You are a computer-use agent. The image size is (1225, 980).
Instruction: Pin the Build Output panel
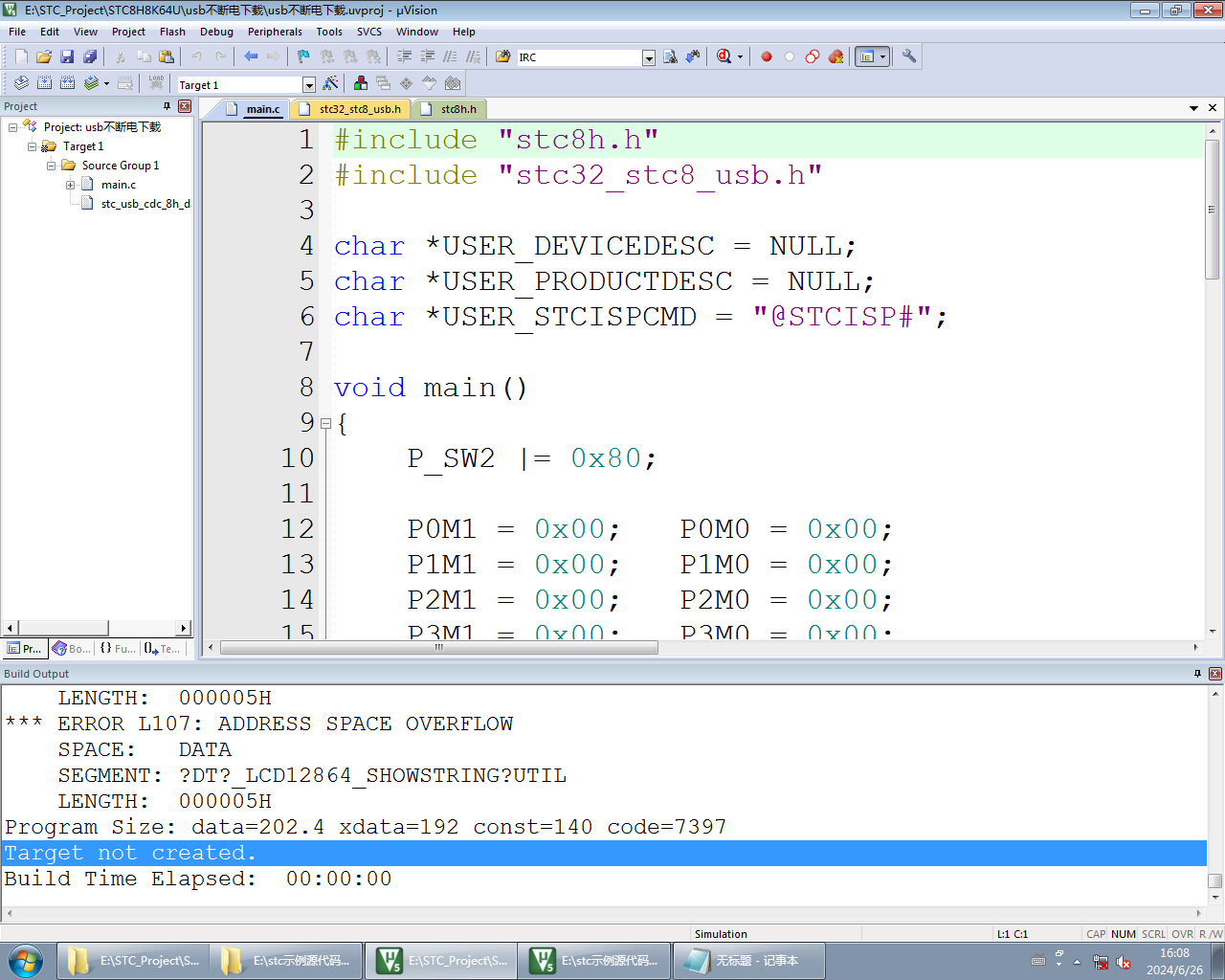pyautogui.click(x=1197, y=674)
